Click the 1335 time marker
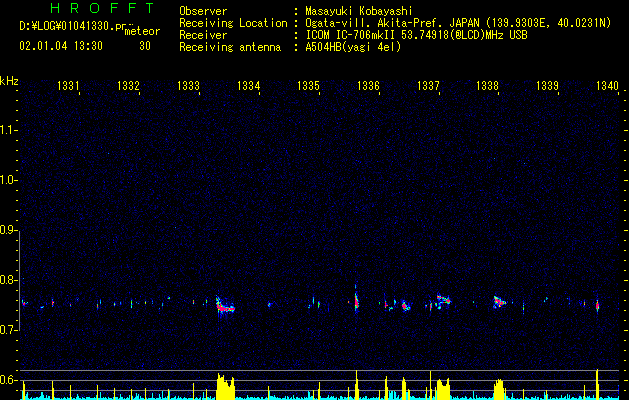629x400 pixels. [308, 85]
